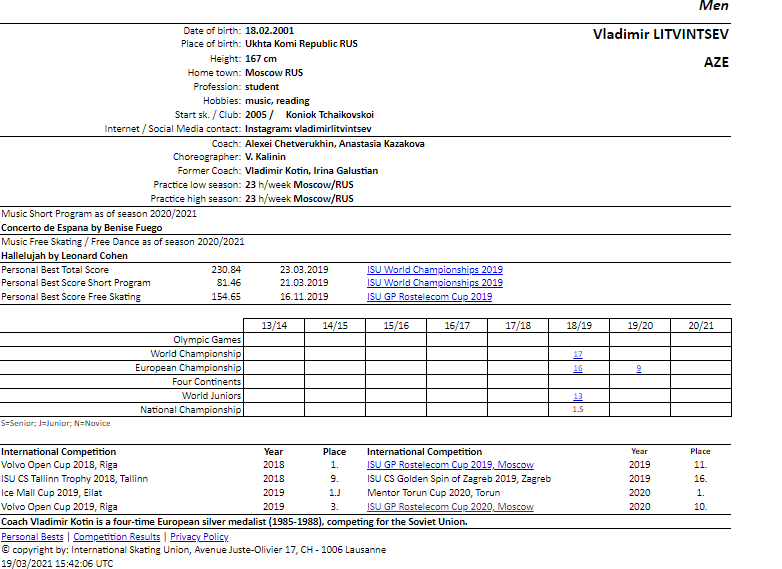Click World Juniors 18/19 placement 13

tap(578, 396)
